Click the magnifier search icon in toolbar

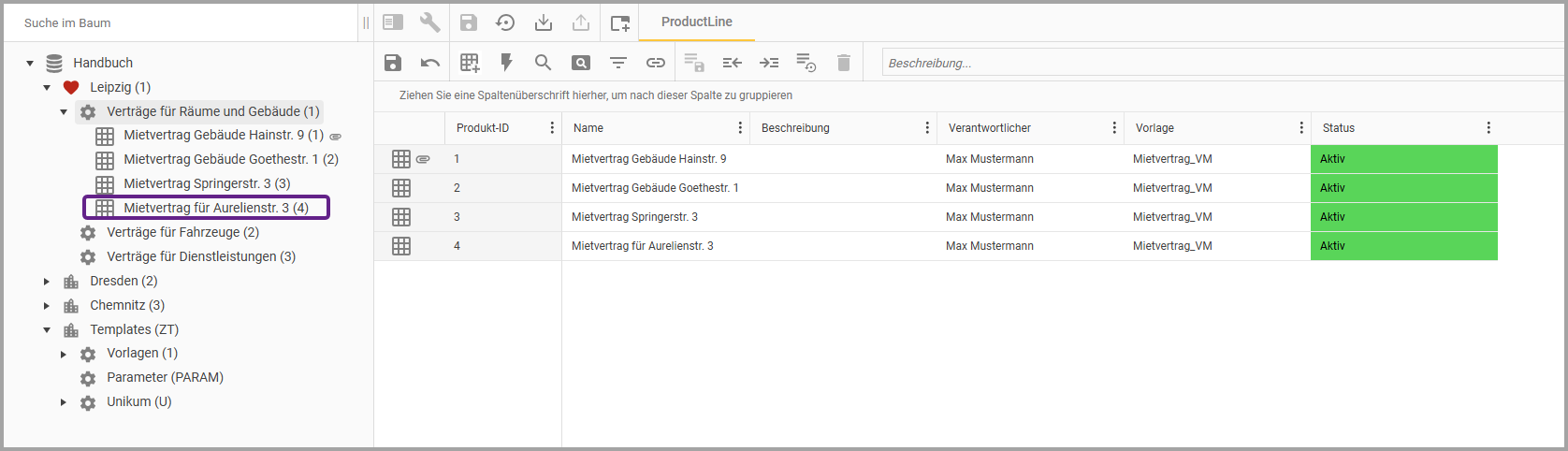pos(543,63)
